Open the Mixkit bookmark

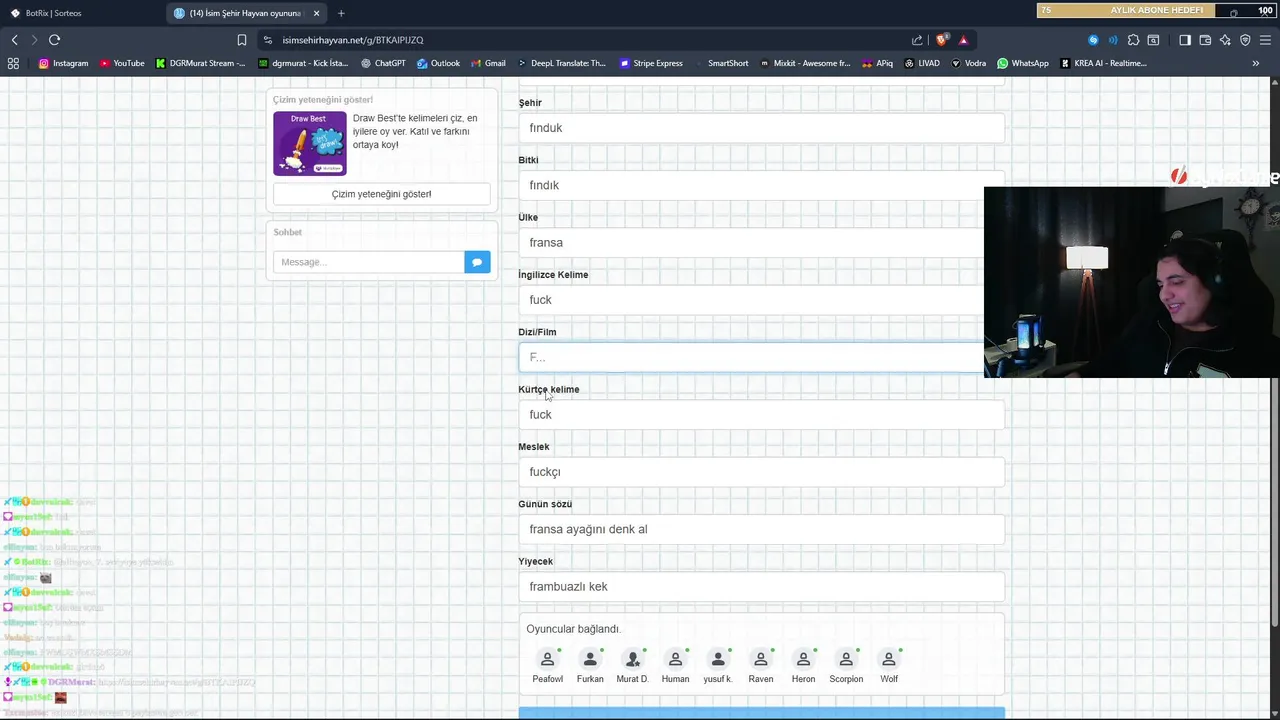(805, 63)
